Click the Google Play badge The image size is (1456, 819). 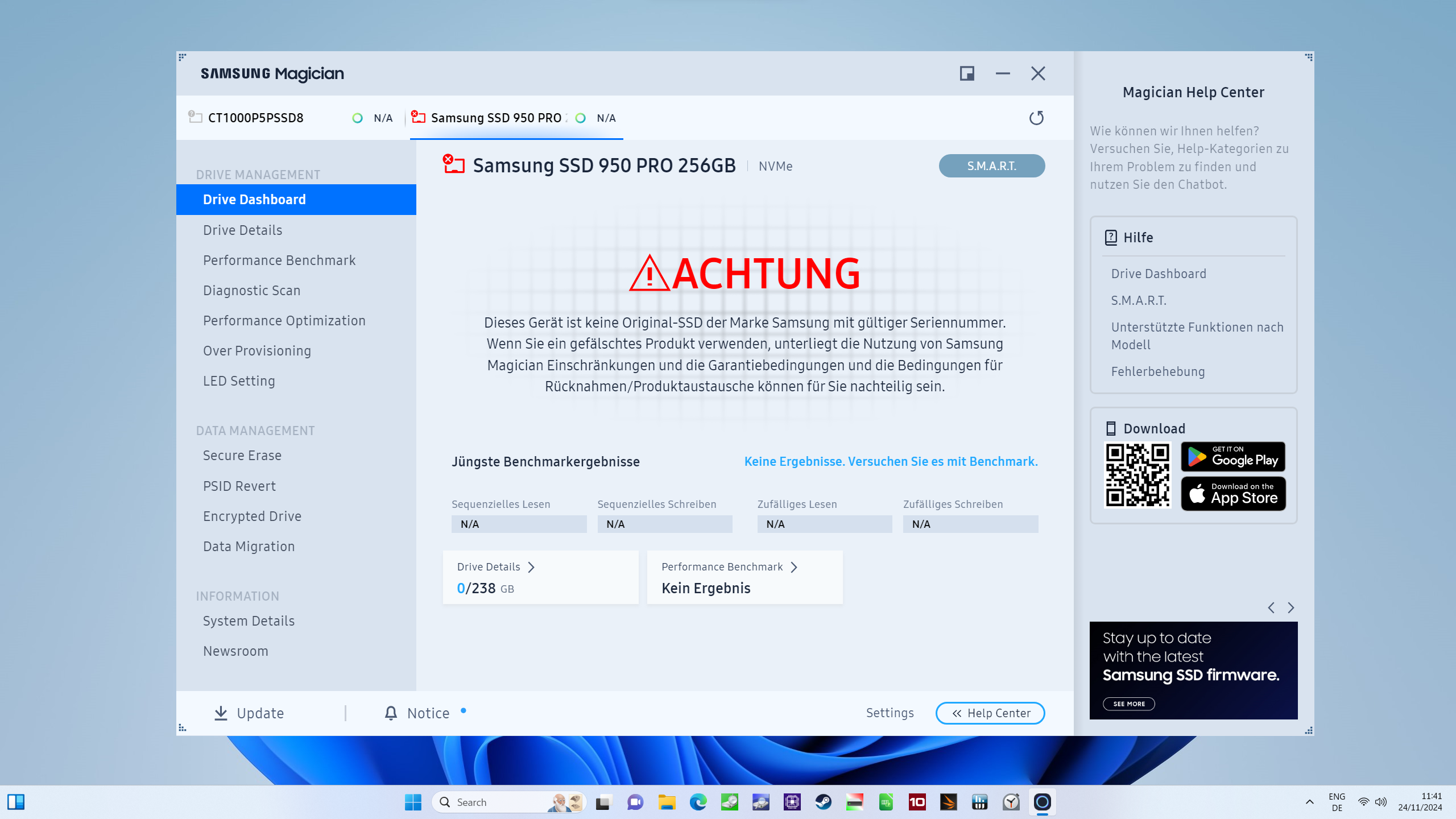tap(1233, 456)
